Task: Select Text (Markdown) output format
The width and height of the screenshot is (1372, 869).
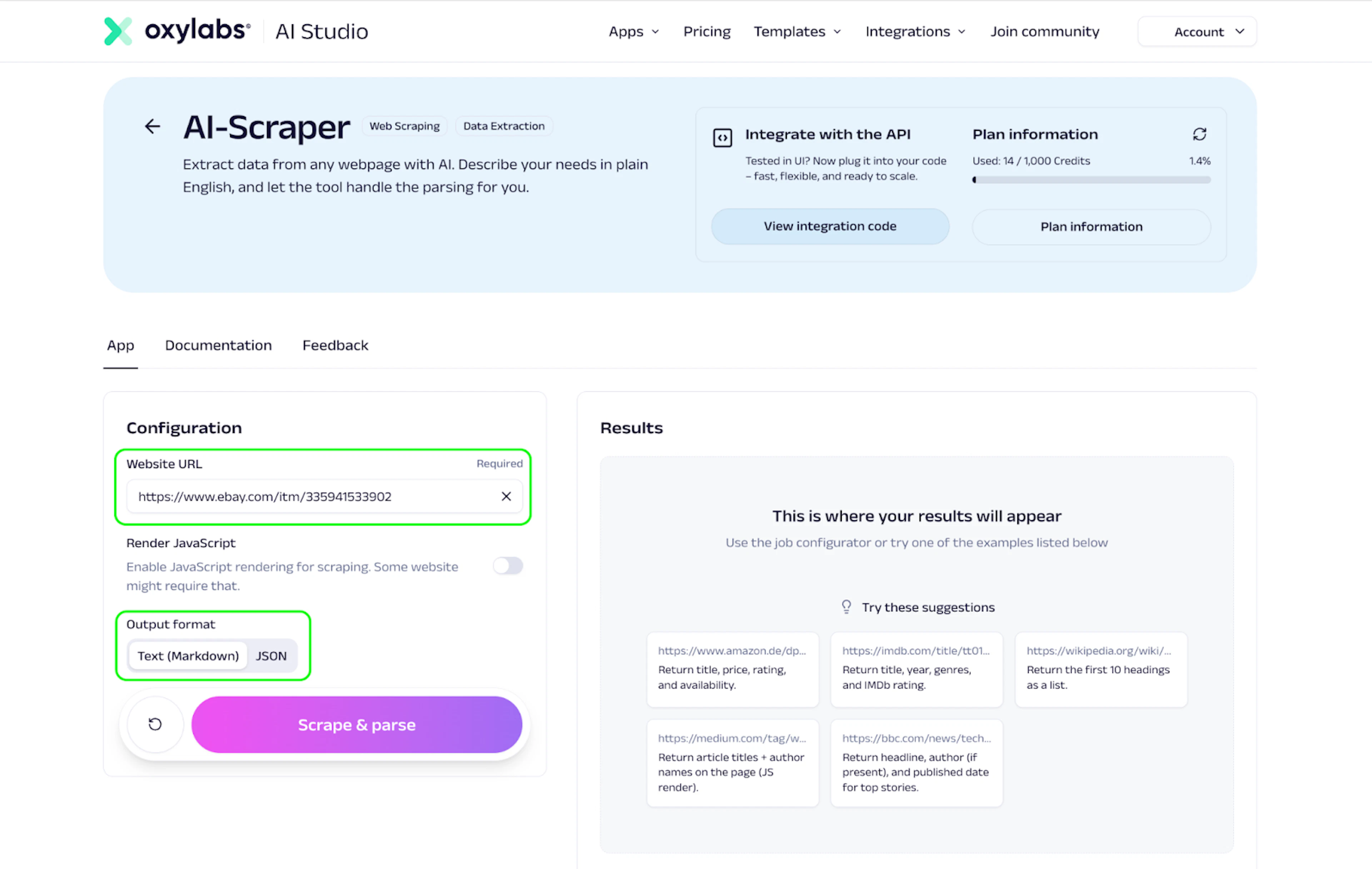Action: [x=188, y=656]
